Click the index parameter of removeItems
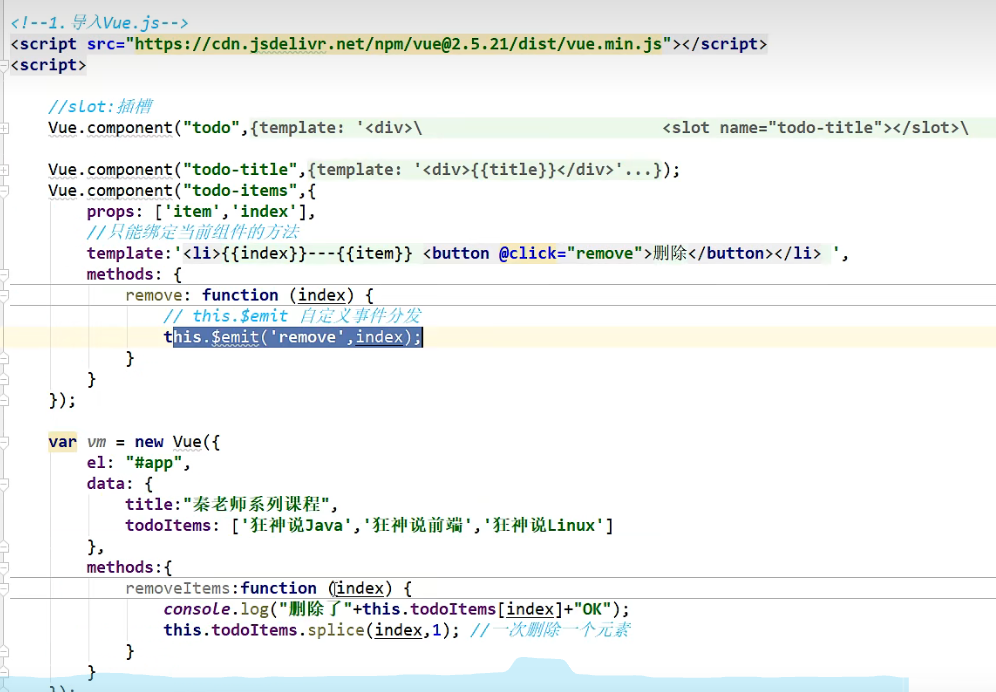 click(360, 588)
